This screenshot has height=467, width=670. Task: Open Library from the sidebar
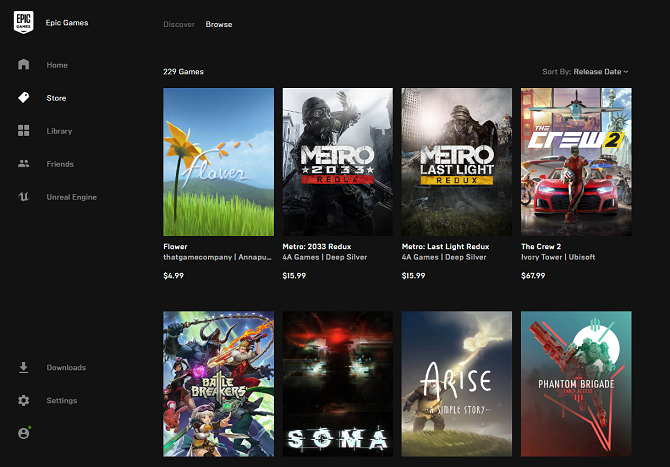point(59,131)
